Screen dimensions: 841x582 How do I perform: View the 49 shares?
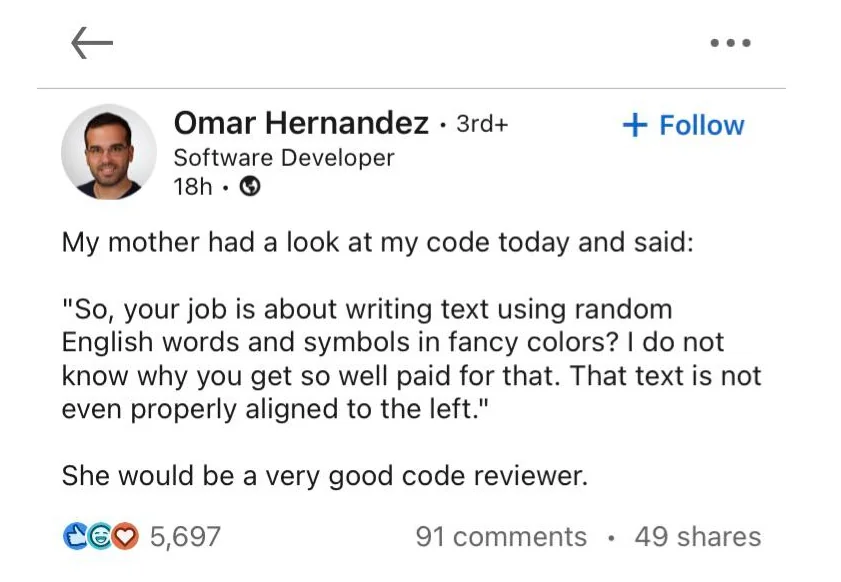(698, 536)
